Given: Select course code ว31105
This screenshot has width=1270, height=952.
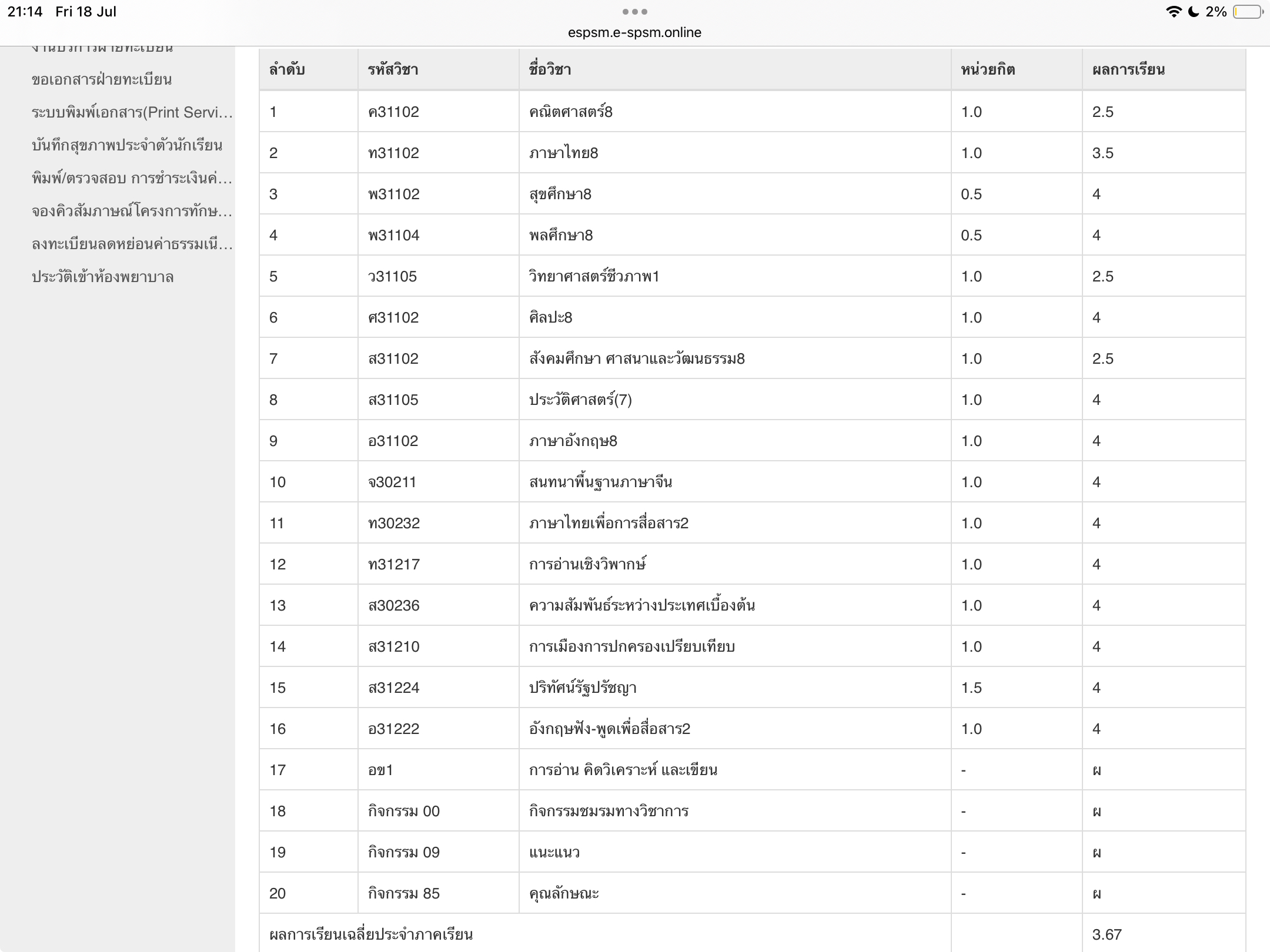Looking at the screenshot, I should [x=392, y=276].
